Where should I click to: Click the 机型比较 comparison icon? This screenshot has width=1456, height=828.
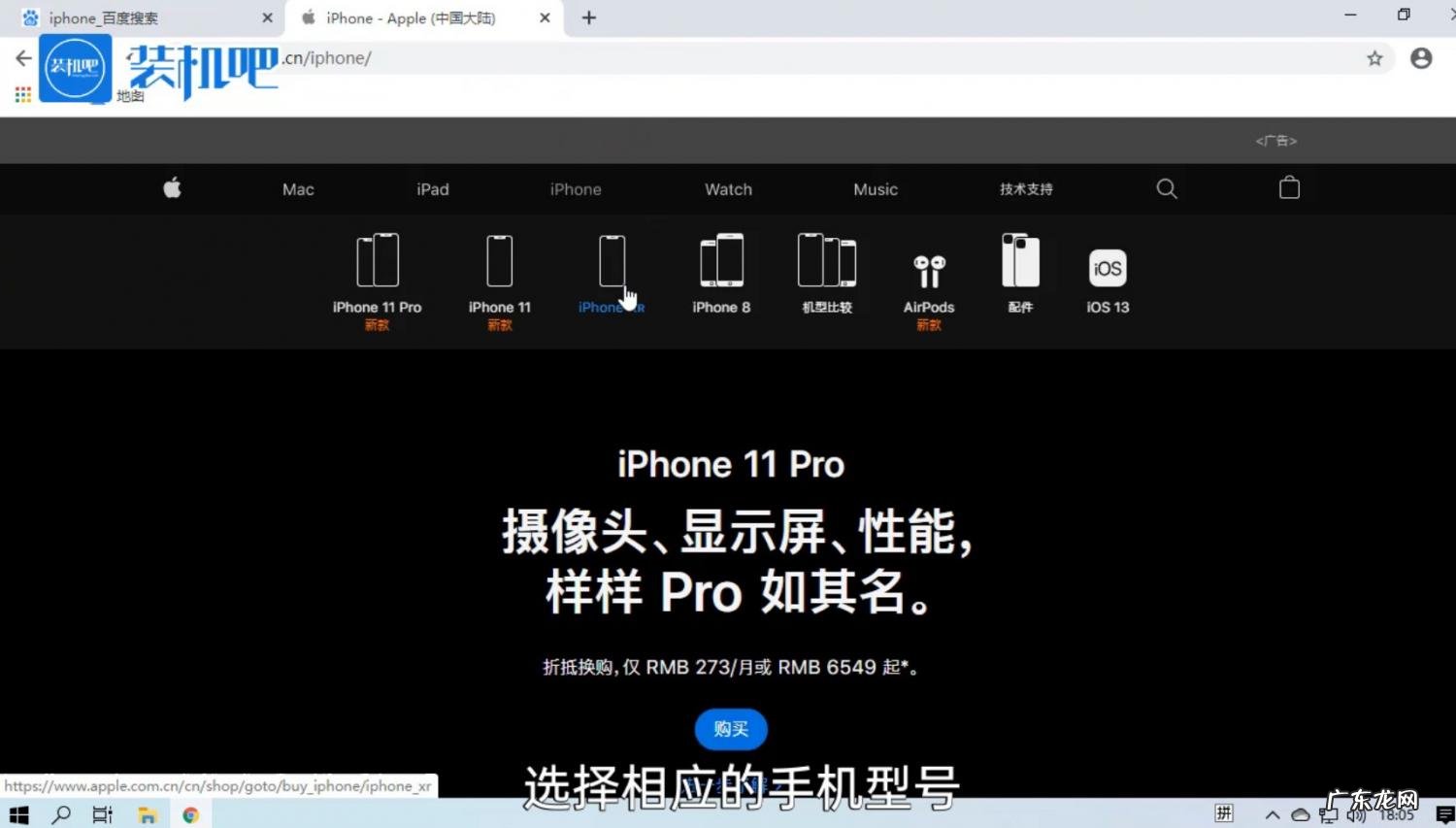tap(826, 260)
